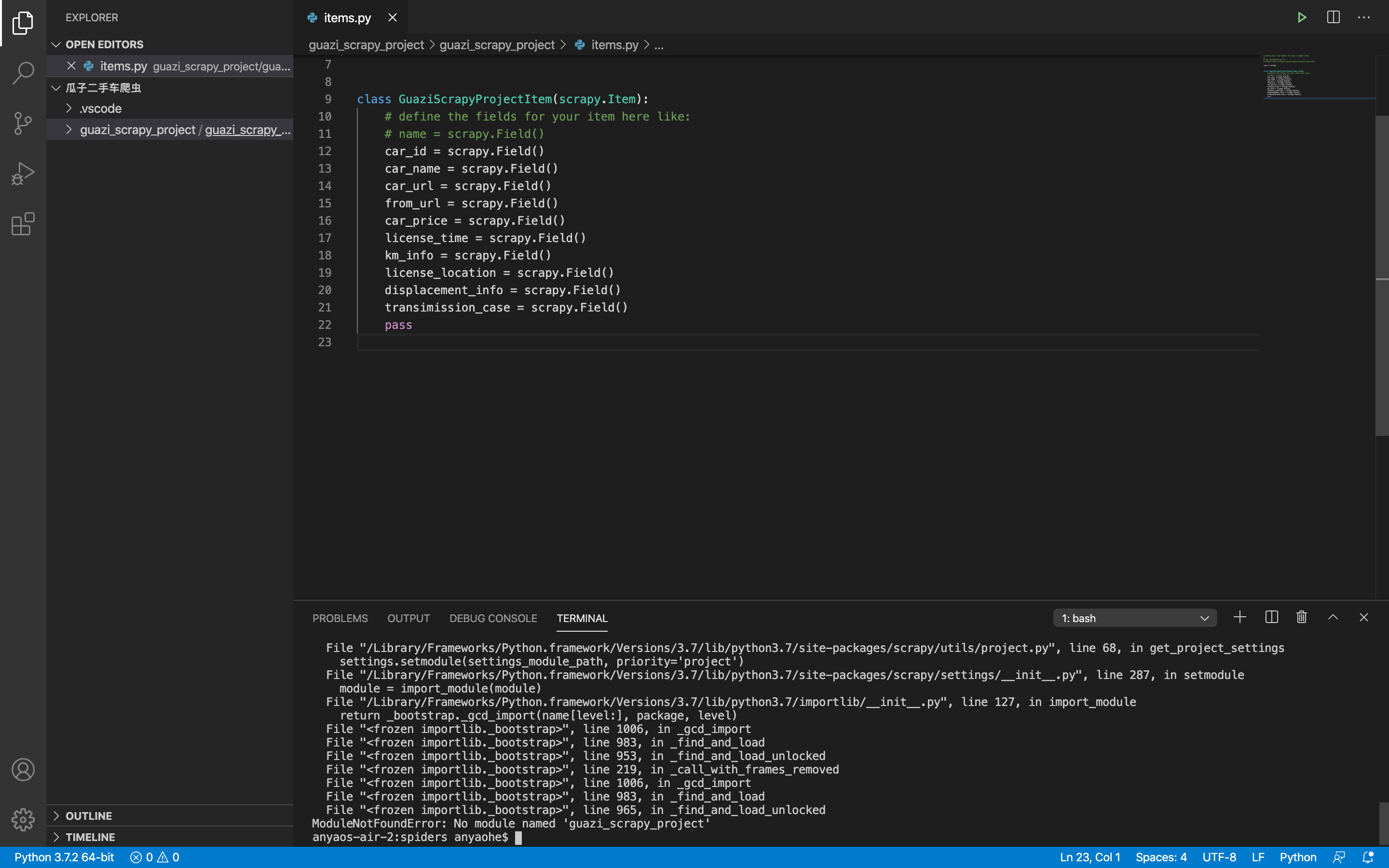Image resolution: width=1389 pixels, height=868 pixels.
Task: Close the terminal panel
Action: [1364, 618]
